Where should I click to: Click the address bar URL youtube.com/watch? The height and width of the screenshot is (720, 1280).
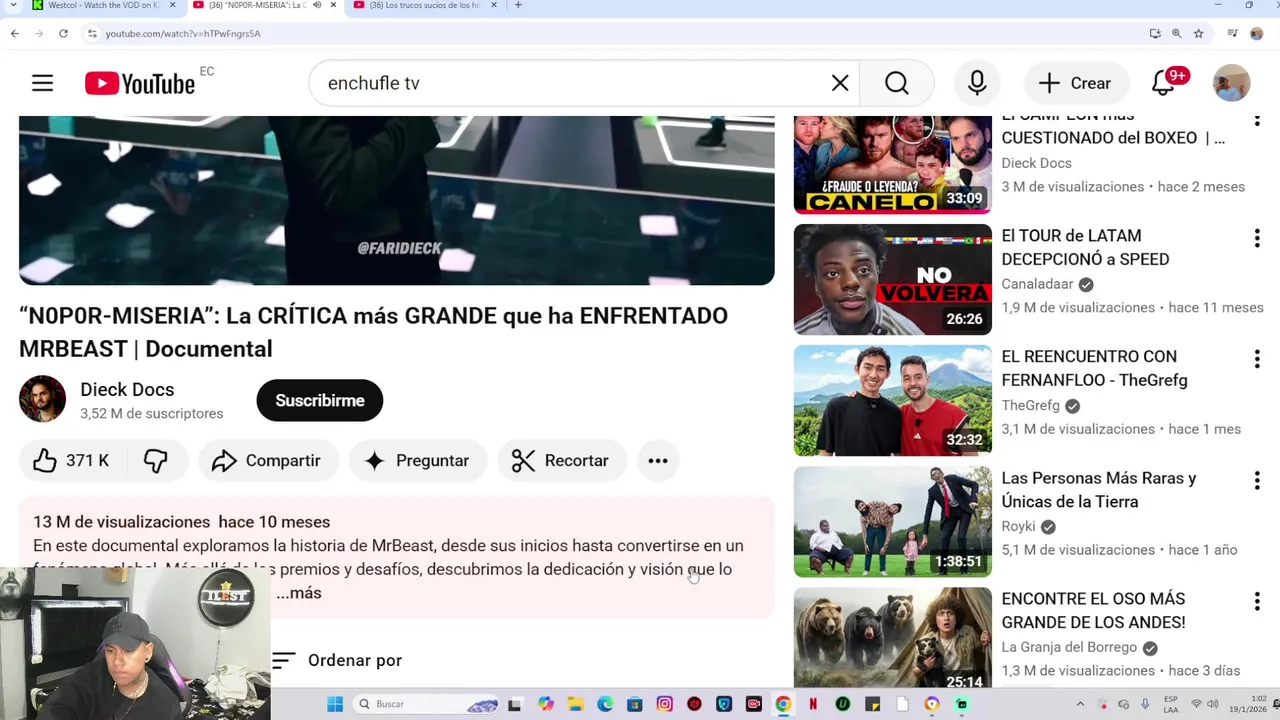[x=183, y=33]
